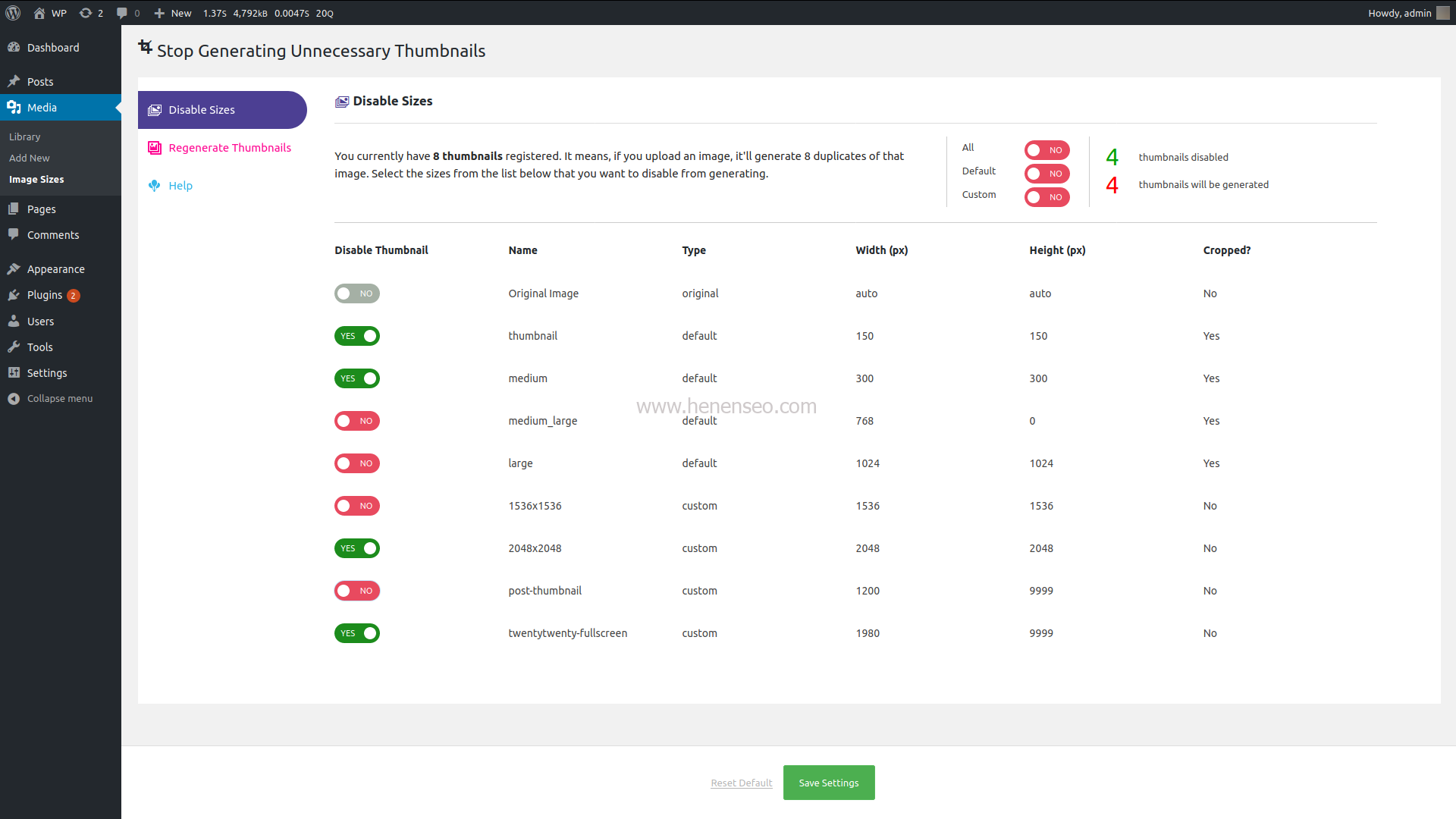This screenshot has height=819, width=1456.
Task: Click the Appearance paintbrush icon
Action: [x=14, y=268]
